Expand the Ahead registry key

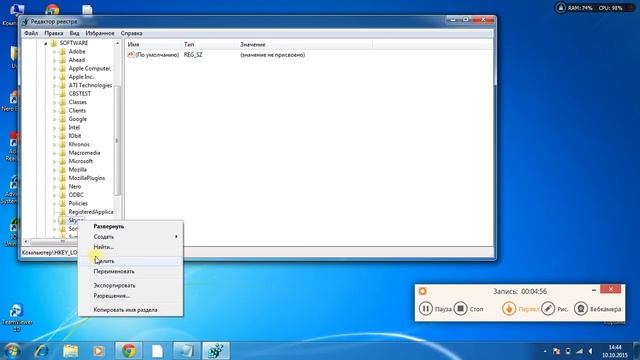(x=54, y=60)
